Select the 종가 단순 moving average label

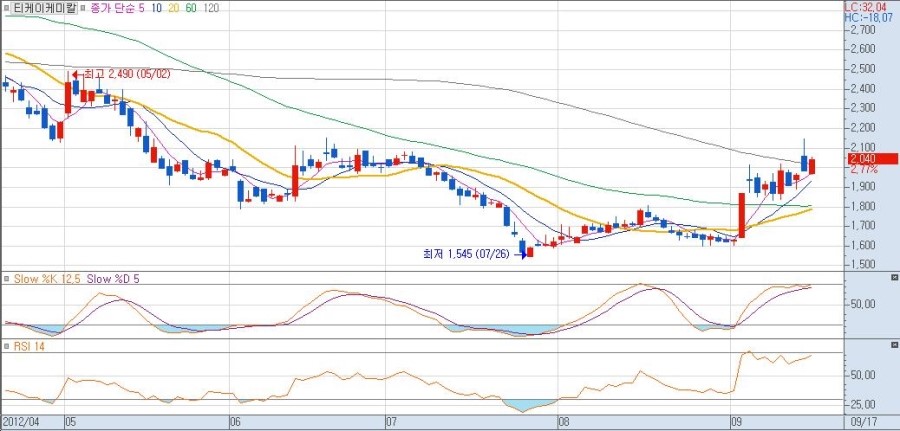pos(113,9)
